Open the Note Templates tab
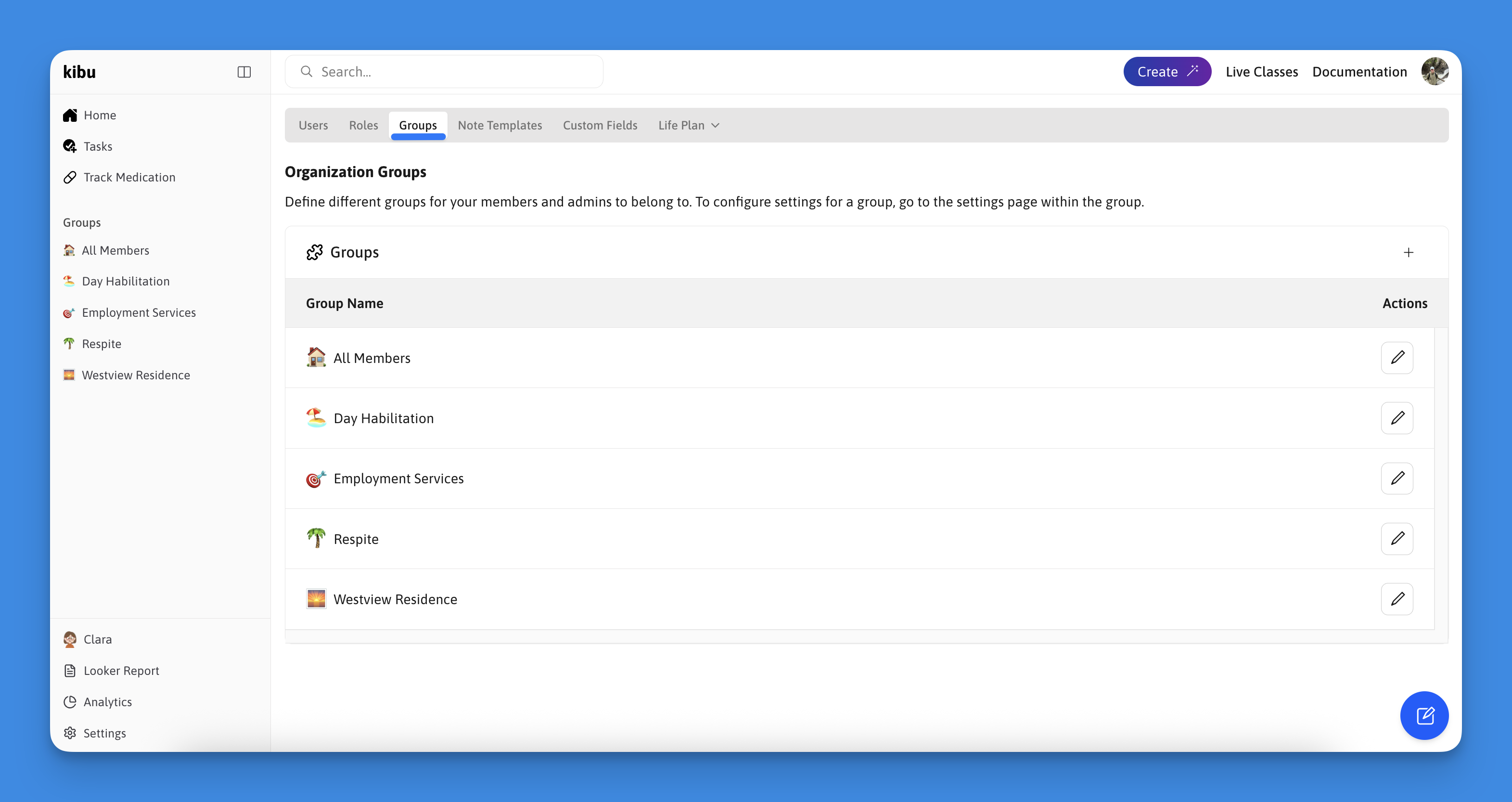The height and width of the screenshot is (802, 1512). coord(500,125)
